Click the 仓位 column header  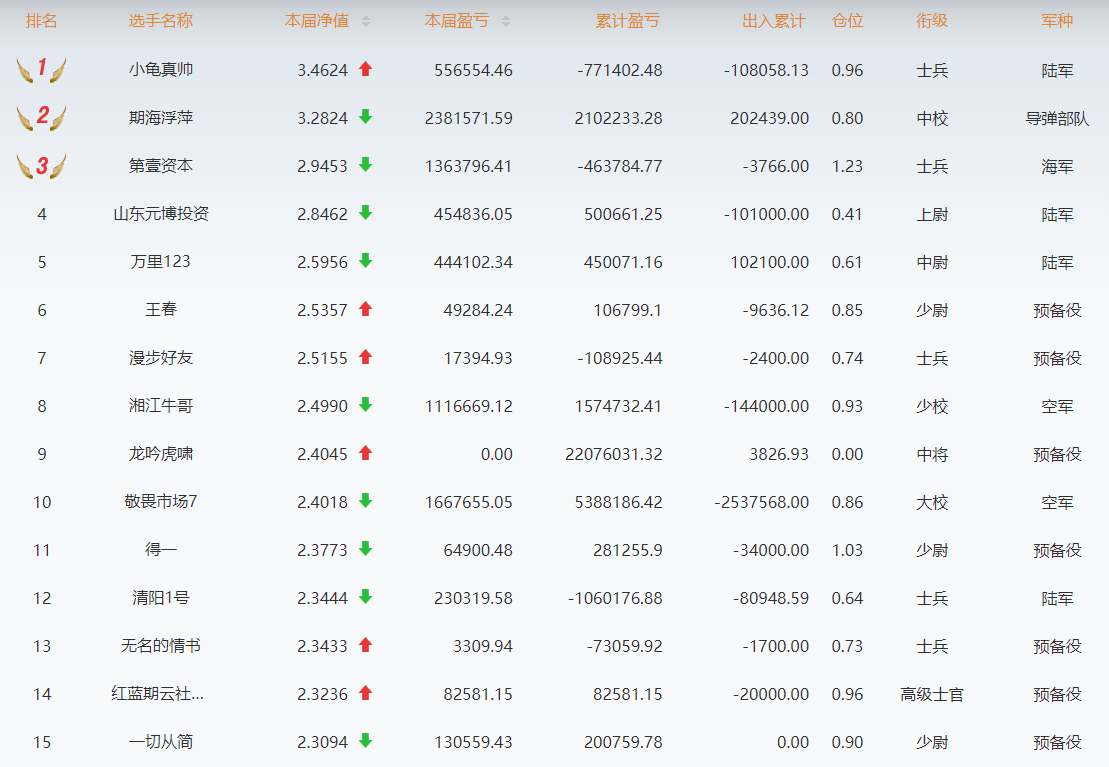point(847,21)
